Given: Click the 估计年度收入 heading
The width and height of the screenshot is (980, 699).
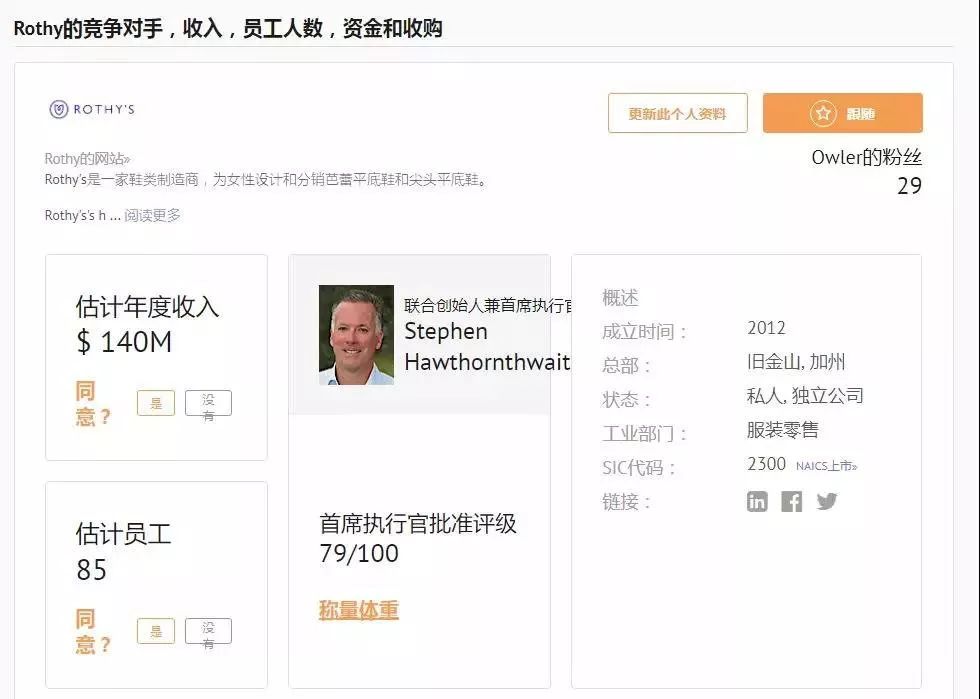Looking at the screenshot, I should coord(148,307).
